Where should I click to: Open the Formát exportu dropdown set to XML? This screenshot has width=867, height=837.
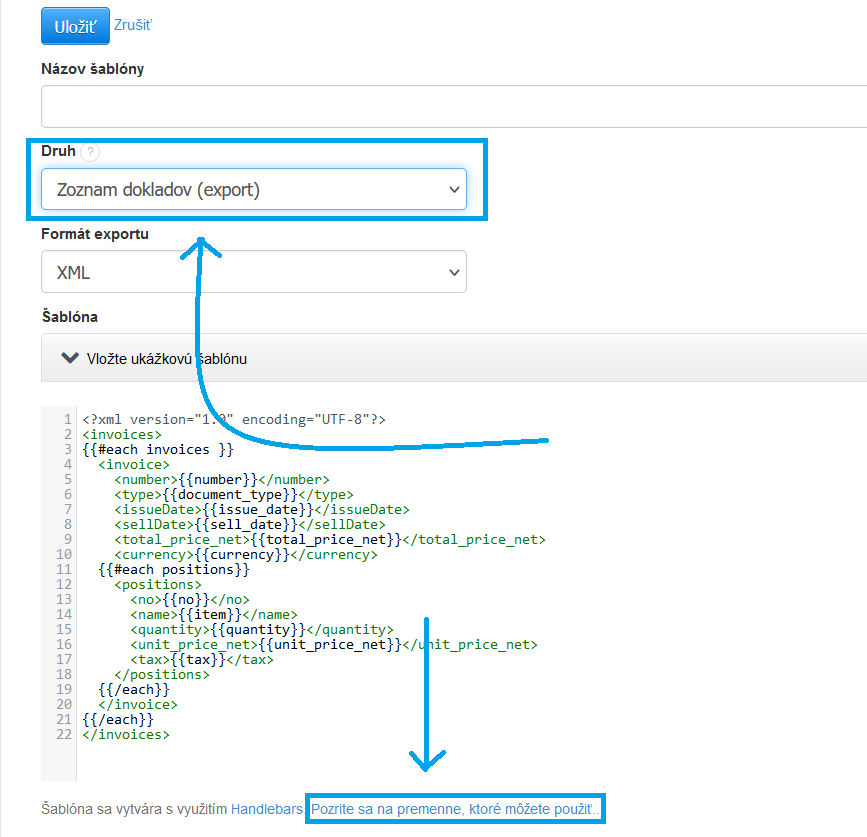point(253,272)
